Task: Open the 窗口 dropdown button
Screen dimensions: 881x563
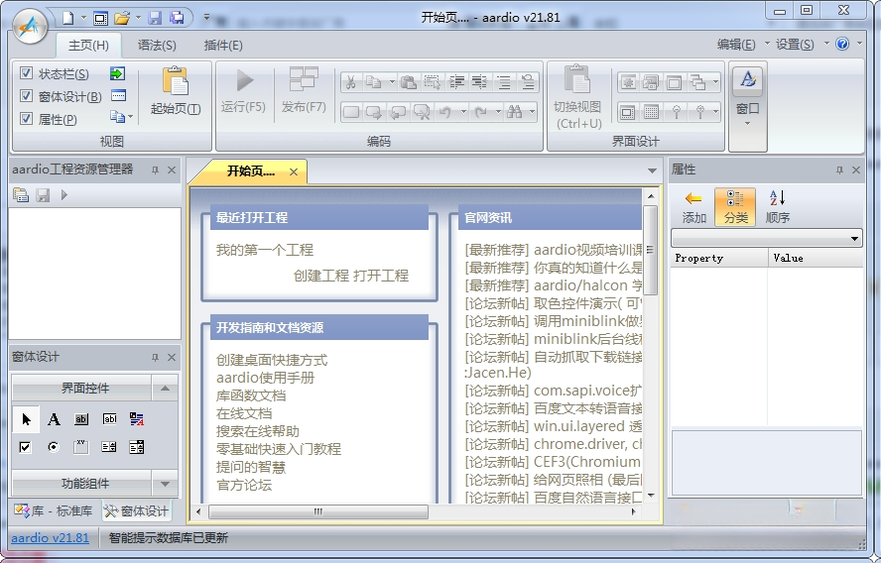Action: pyautogui.click(x=748, y=107)
